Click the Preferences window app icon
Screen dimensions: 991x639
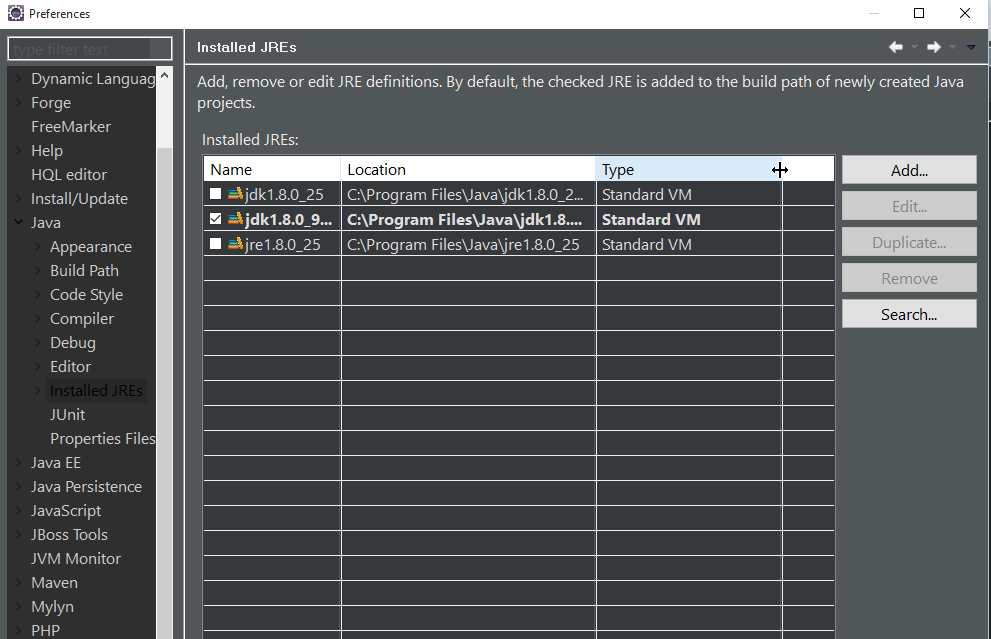[16, 13]
